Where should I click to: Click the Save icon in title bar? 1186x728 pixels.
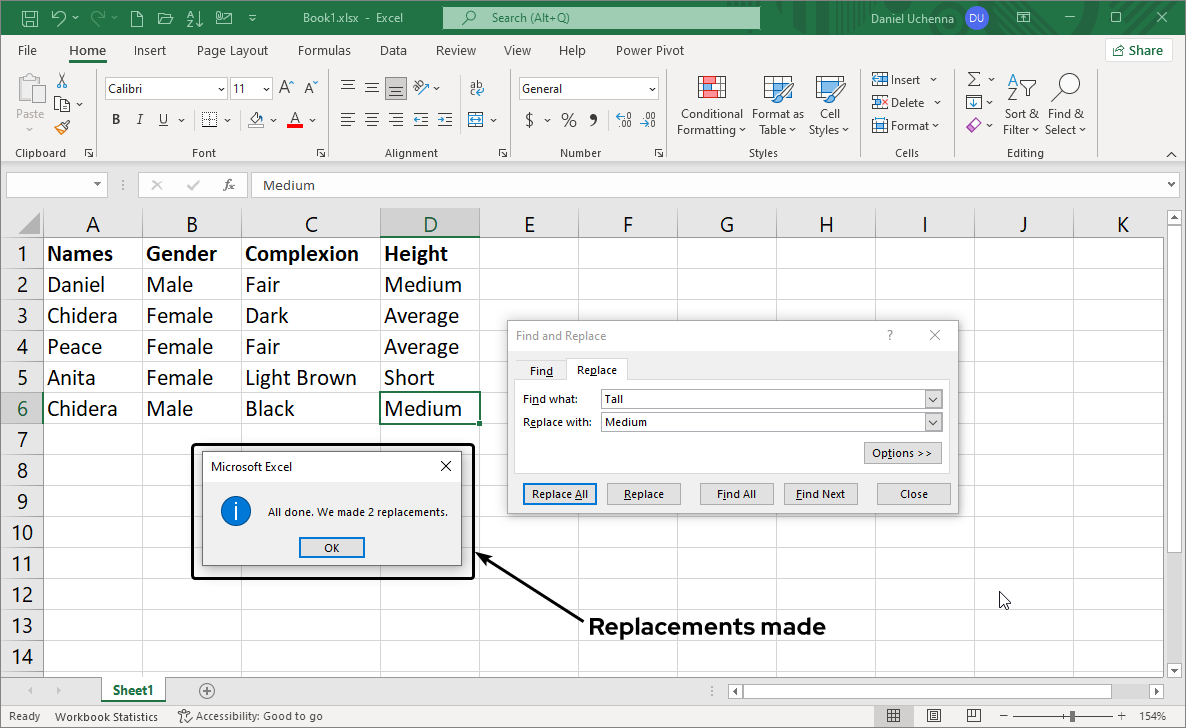(x=30, y=18)
